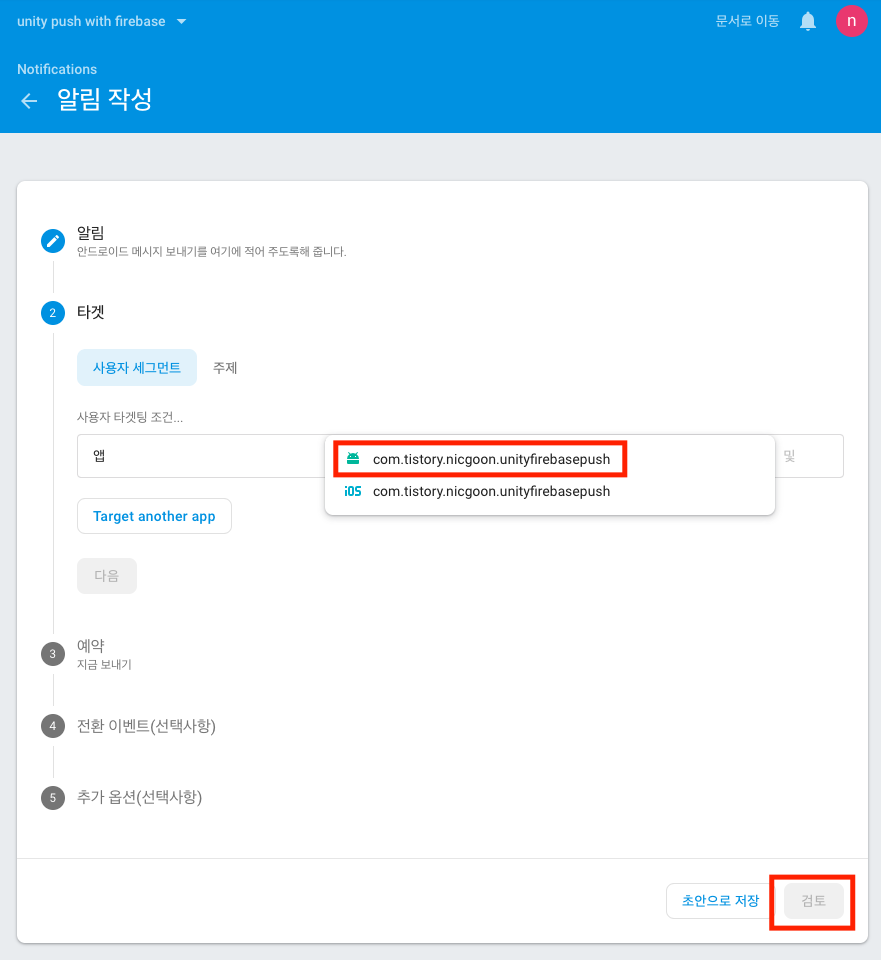Viewport: 881px width, 960px height.
Task: Open the project selector dropdown arrow
Action: [181, 21]
